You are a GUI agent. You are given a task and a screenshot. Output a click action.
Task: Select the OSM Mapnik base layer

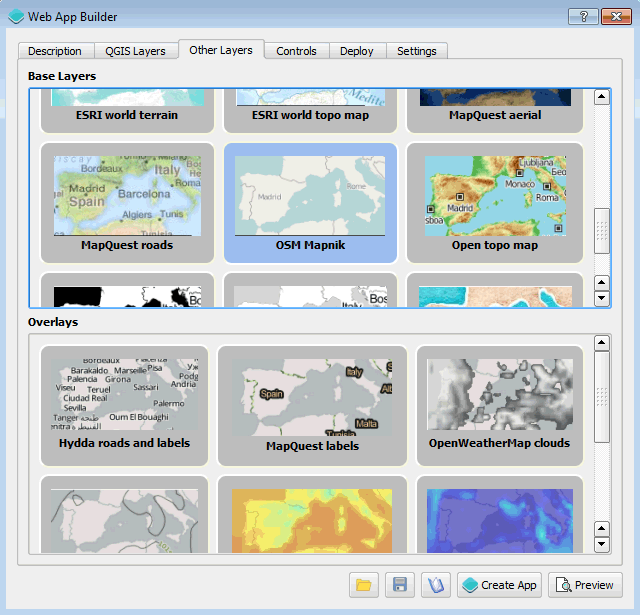310,203
